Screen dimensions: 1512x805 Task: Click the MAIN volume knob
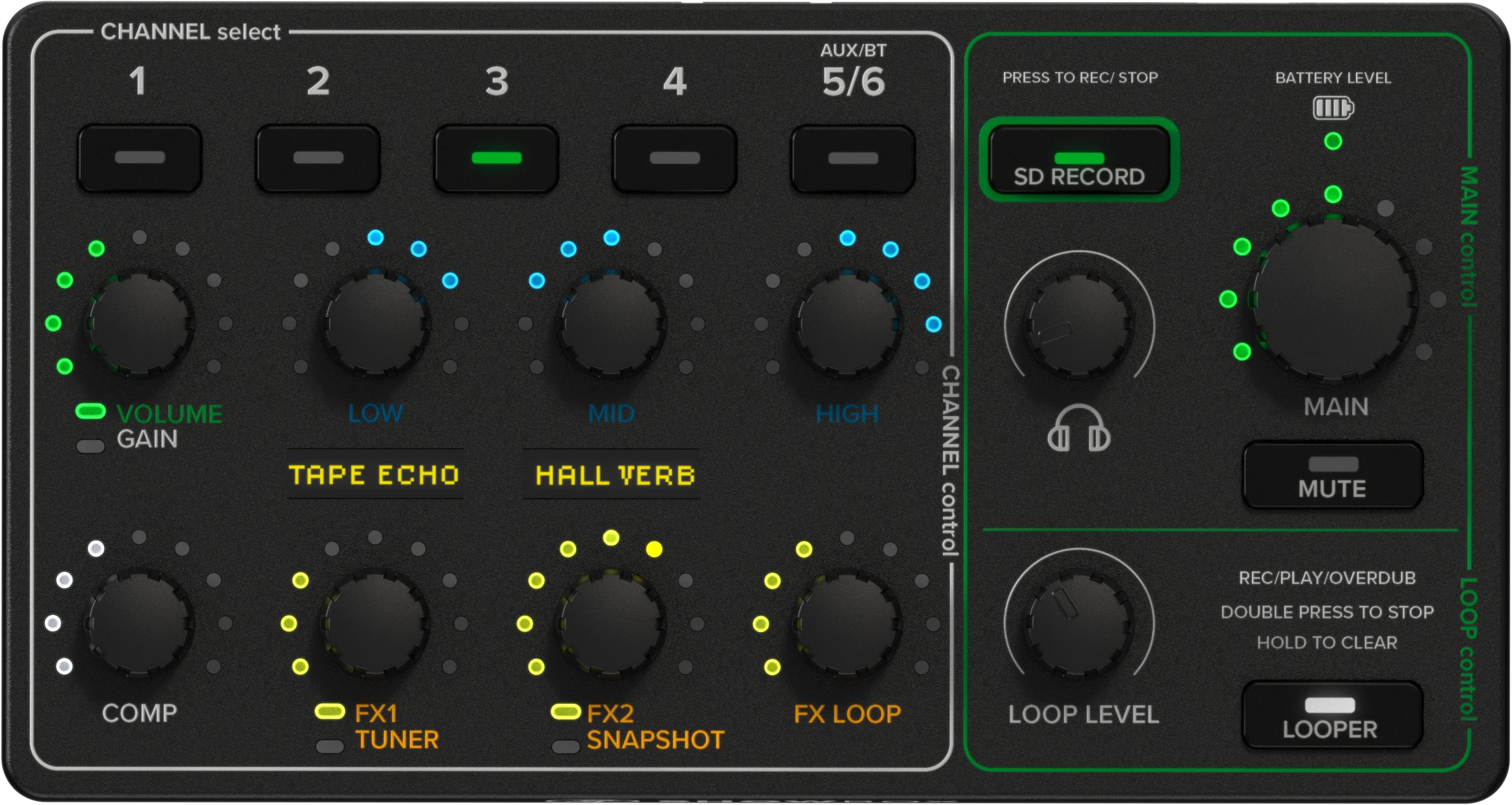pyautogui.click(x=1333, y=299)
